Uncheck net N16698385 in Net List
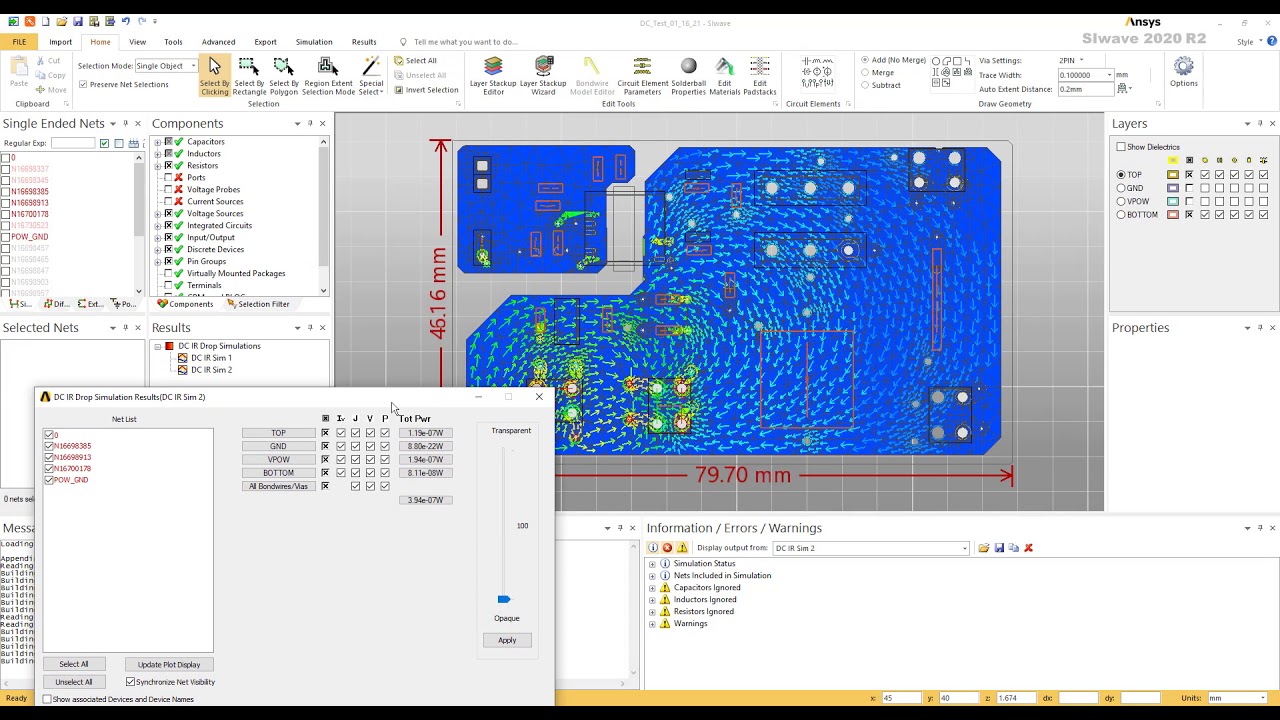 (49, 446)
